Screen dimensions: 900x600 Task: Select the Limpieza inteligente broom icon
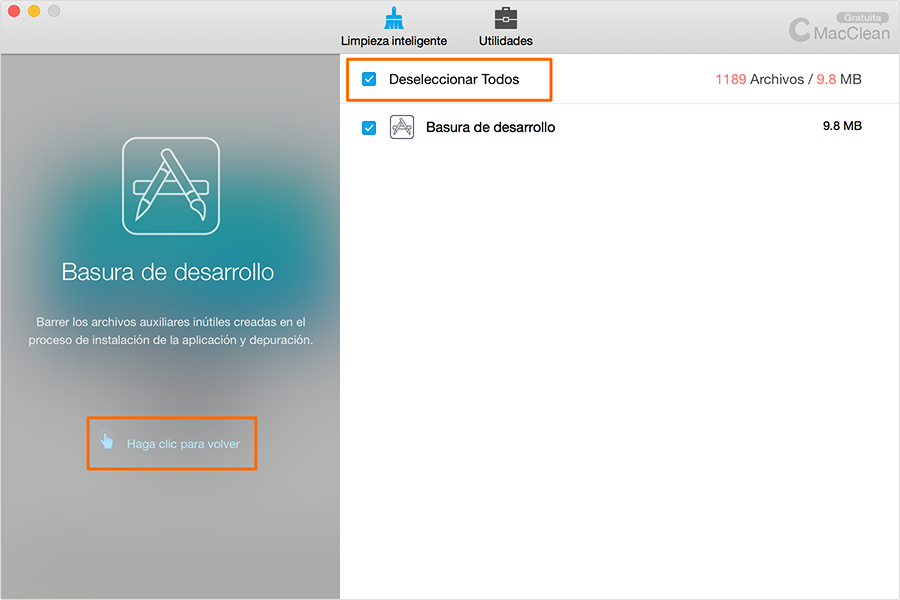tap(394, 17)
